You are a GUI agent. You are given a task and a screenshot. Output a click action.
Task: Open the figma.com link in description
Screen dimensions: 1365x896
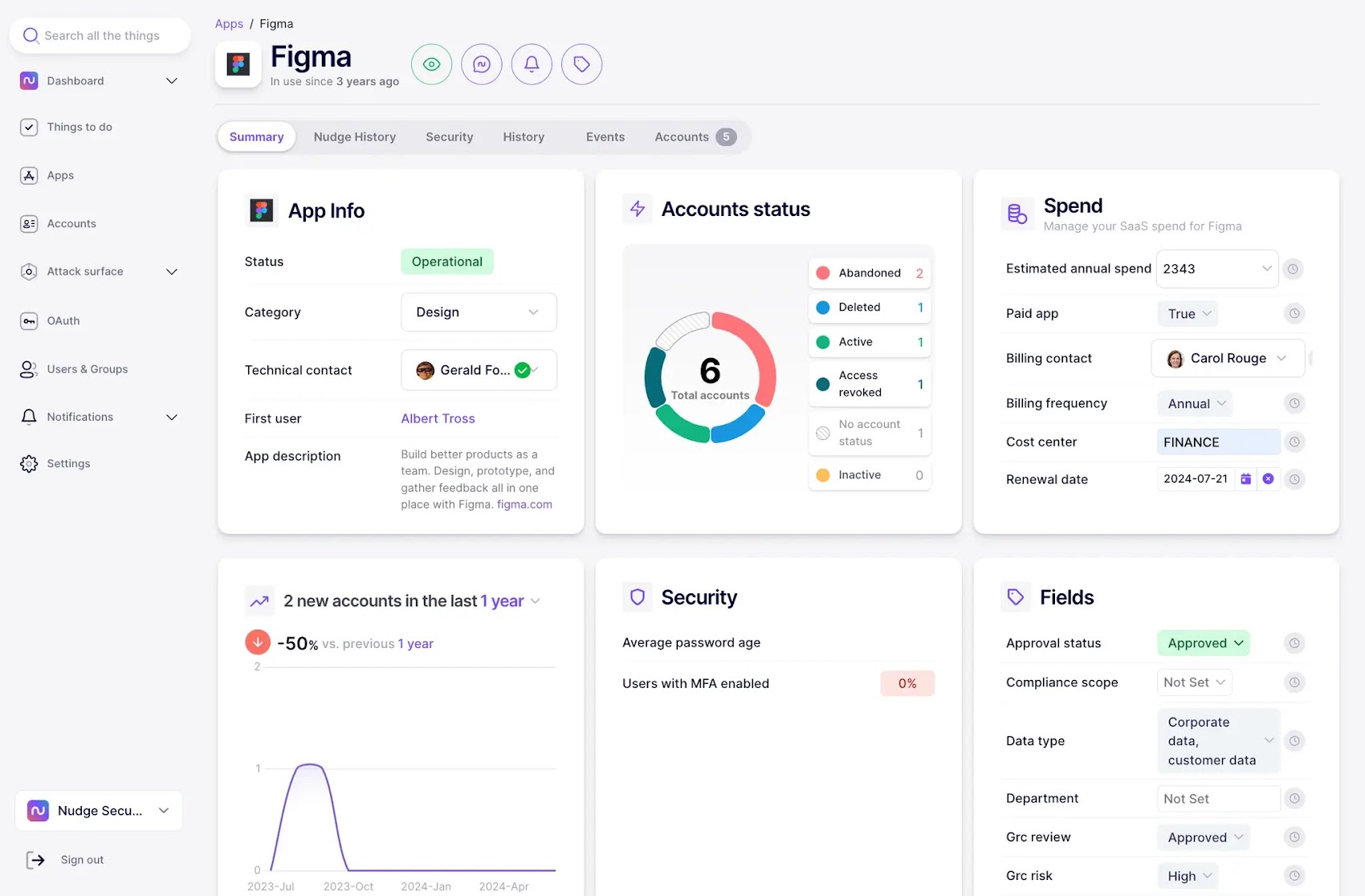524,504
